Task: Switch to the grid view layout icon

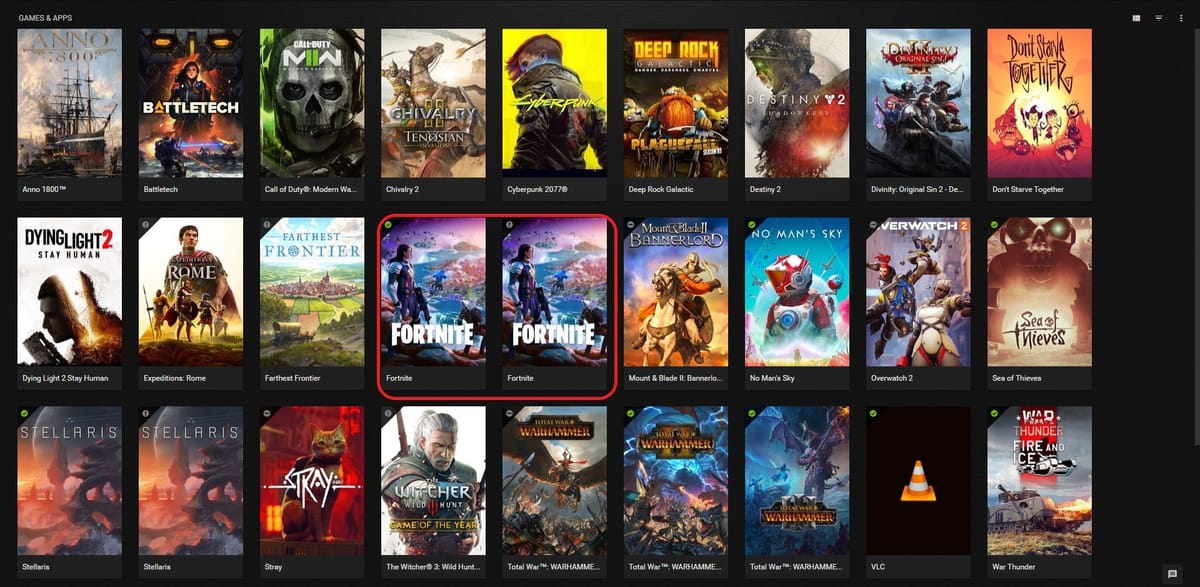Action: (x=1136, y=18)
